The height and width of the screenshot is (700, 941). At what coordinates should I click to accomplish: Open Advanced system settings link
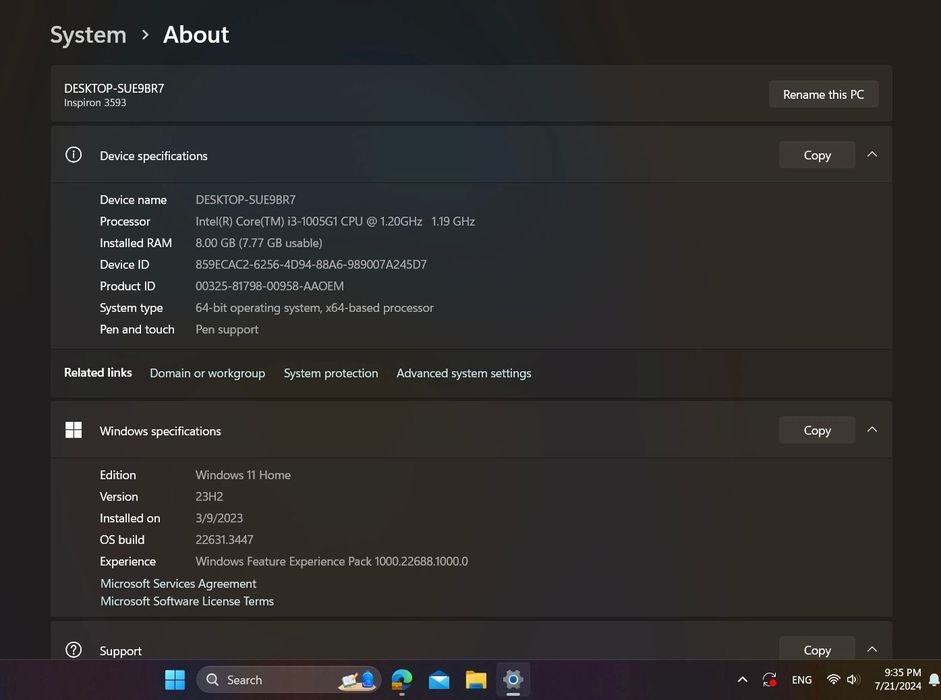pyautogui.click(x=463, y=373)
